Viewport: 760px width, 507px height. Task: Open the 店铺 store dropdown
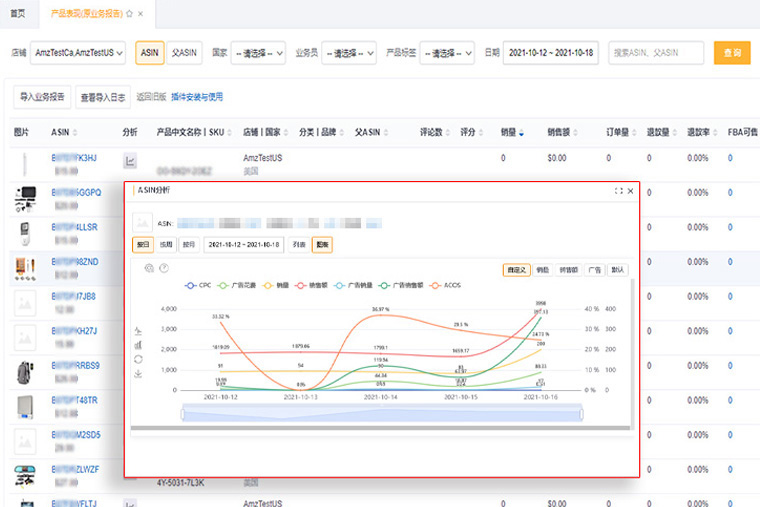click(x=78, y=53)
